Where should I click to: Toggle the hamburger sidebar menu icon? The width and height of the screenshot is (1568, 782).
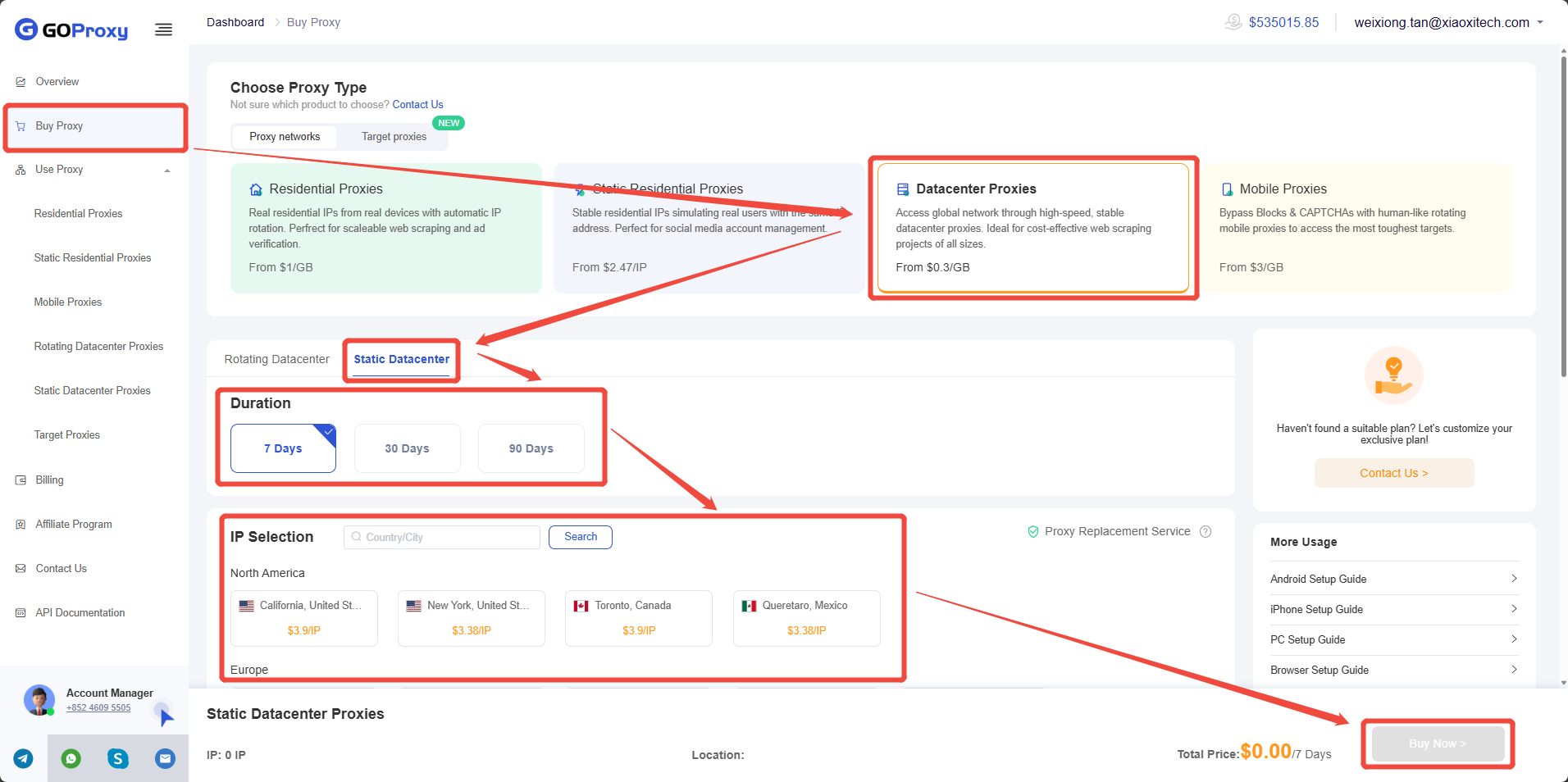164,30
